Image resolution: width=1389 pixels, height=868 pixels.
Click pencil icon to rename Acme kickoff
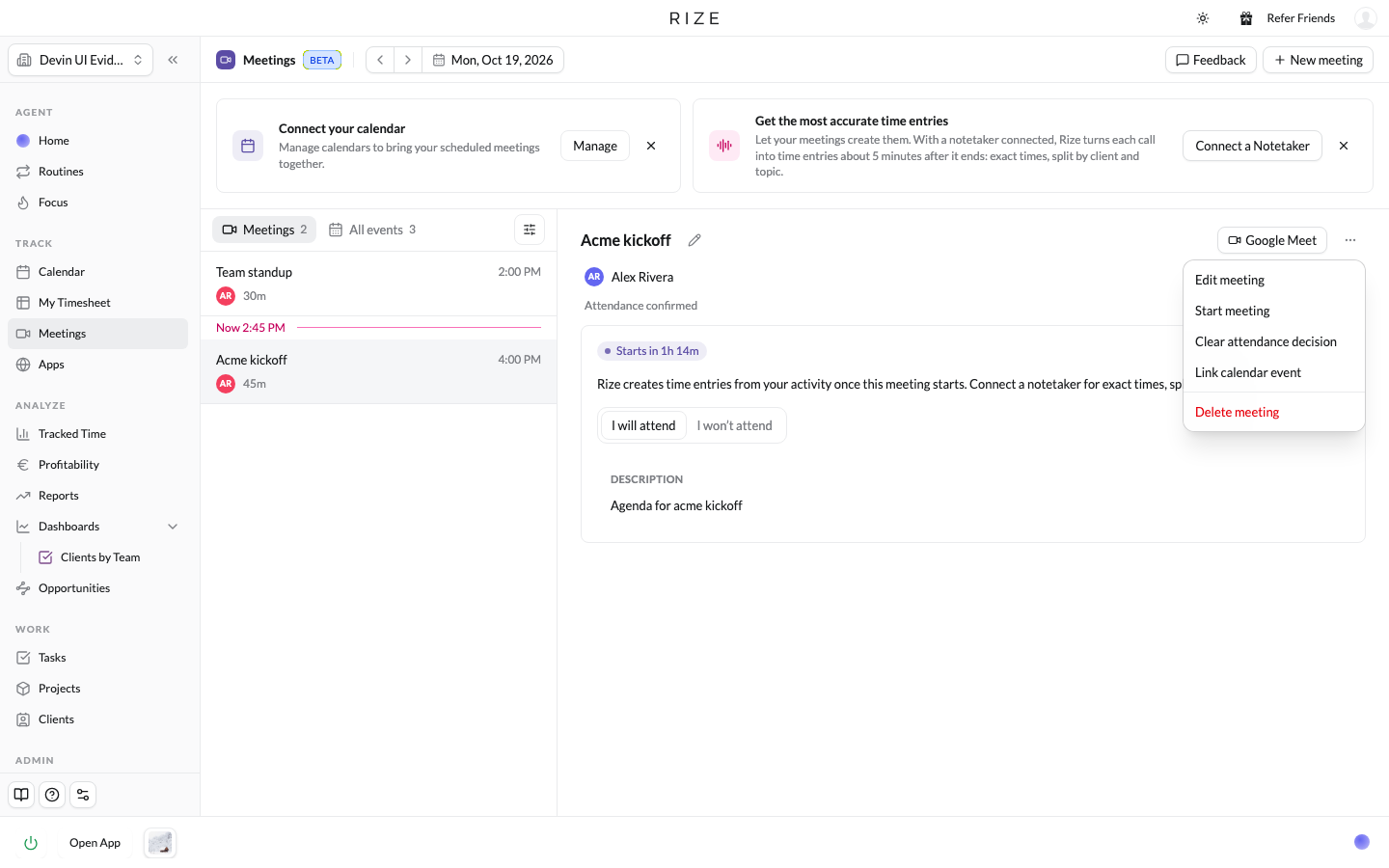[x=694, y=240]
